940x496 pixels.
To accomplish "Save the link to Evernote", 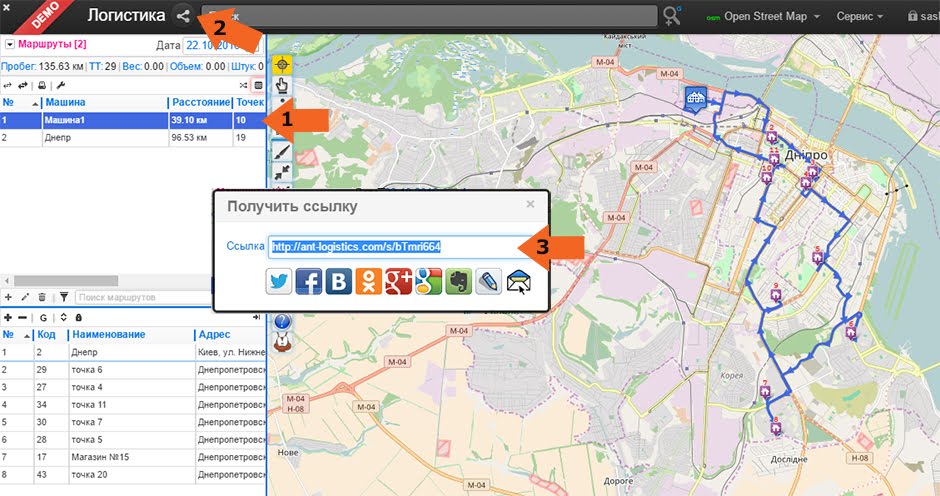I will pyautogui.click(x=459, y=281).
